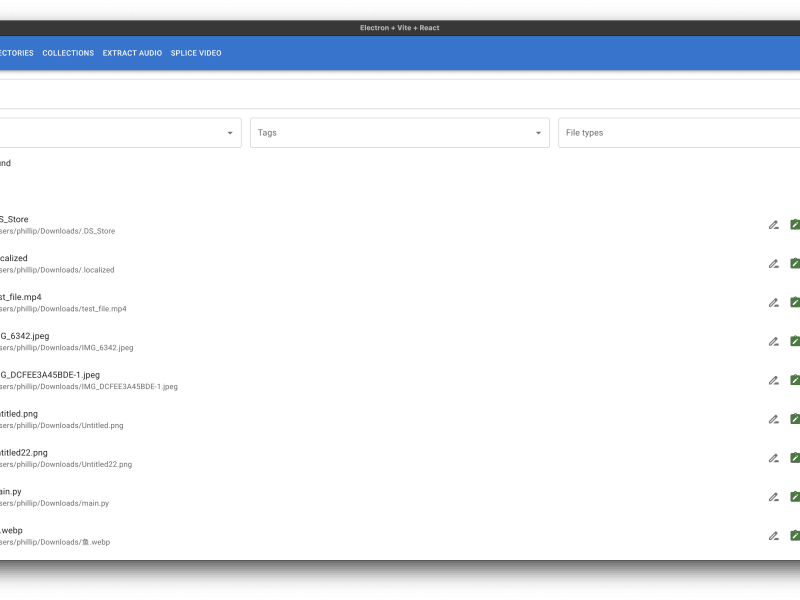
Task: Edit Untitled.png with the pencil icon
Action: point(773,419)
